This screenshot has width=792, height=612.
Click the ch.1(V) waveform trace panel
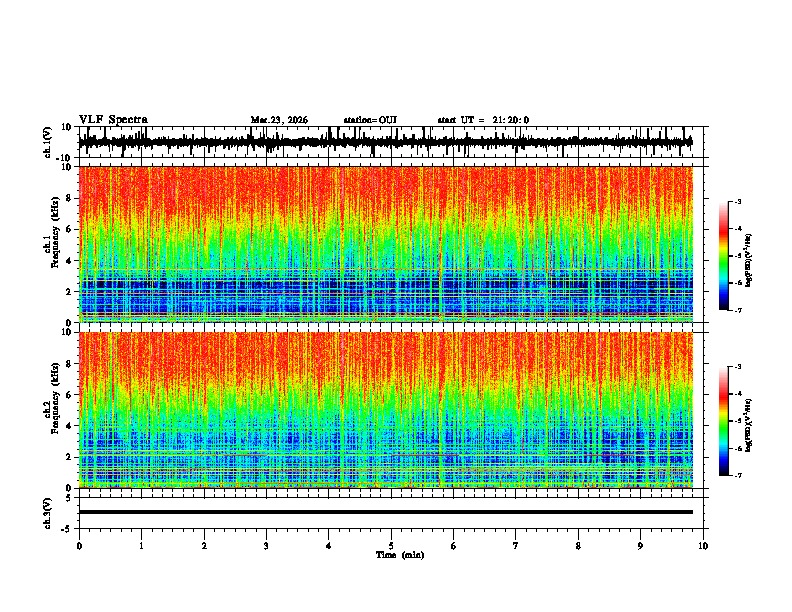pos(390,142)
